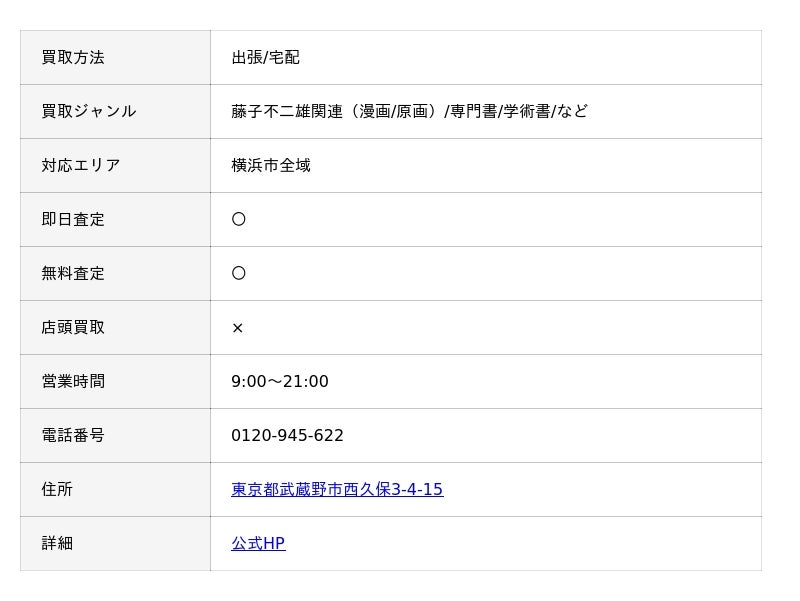
Task: Click the 横浜市全域 area text
Action: point(271,165)
